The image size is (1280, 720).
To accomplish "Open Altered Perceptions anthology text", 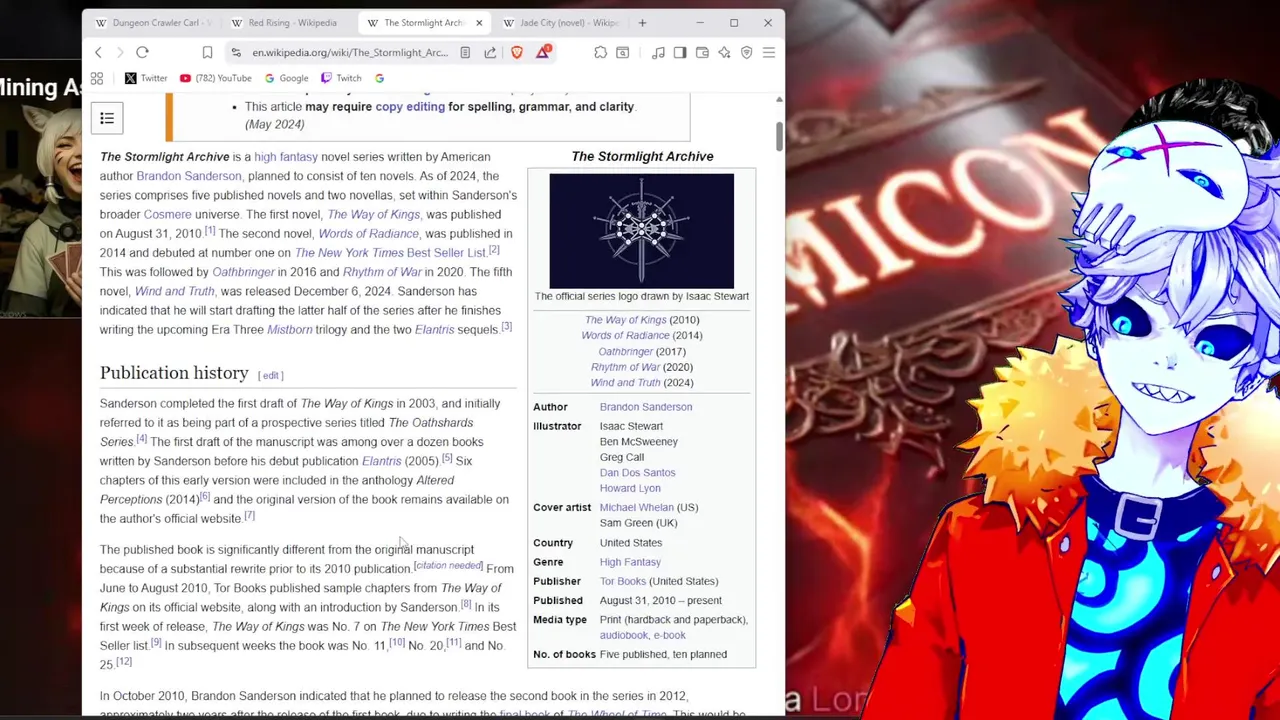I will point(277,490).
